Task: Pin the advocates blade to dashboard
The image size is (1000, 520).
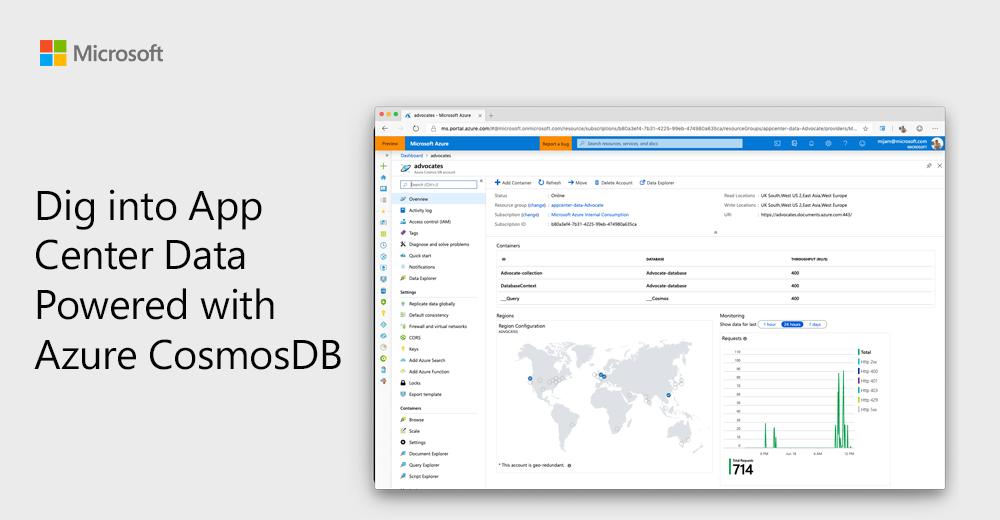Action: (x=929, y=166)
